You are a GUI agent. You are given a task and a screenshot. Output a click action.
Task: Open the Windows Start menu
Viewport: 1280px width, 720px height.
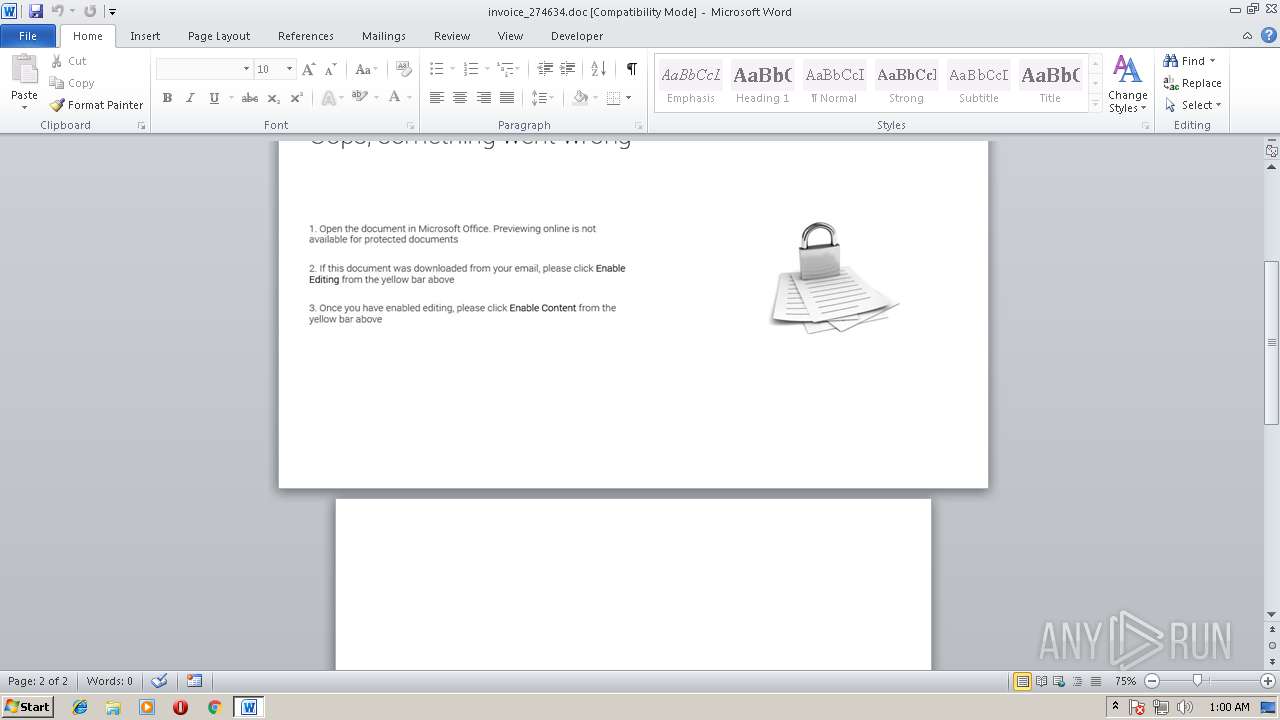point(28,707)
